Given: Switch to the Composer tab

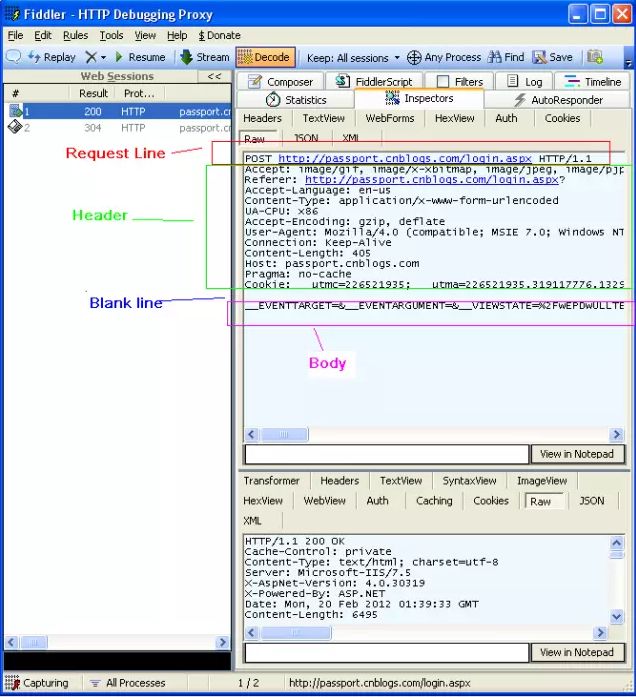Looking at the screenshot, I should [x=281, y=82].
